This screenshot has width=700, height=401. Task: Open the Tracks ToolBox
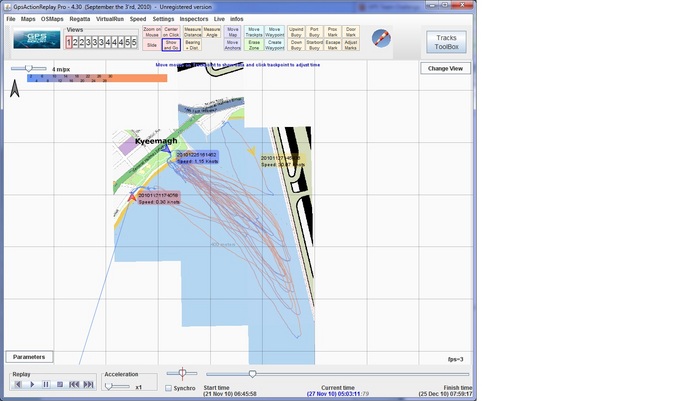446,42
